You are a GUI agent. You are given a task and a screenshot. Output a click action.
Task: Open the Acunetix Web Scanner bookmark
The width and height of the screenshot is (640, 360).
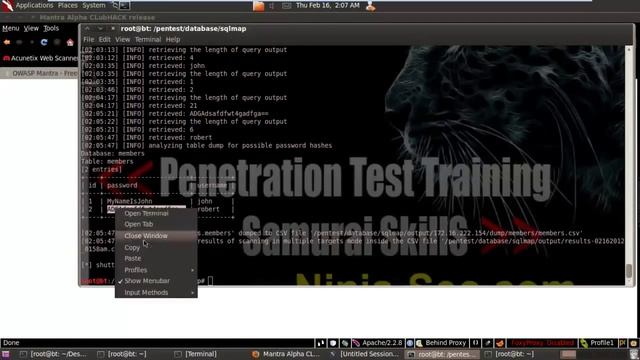[x=40, y=58]
